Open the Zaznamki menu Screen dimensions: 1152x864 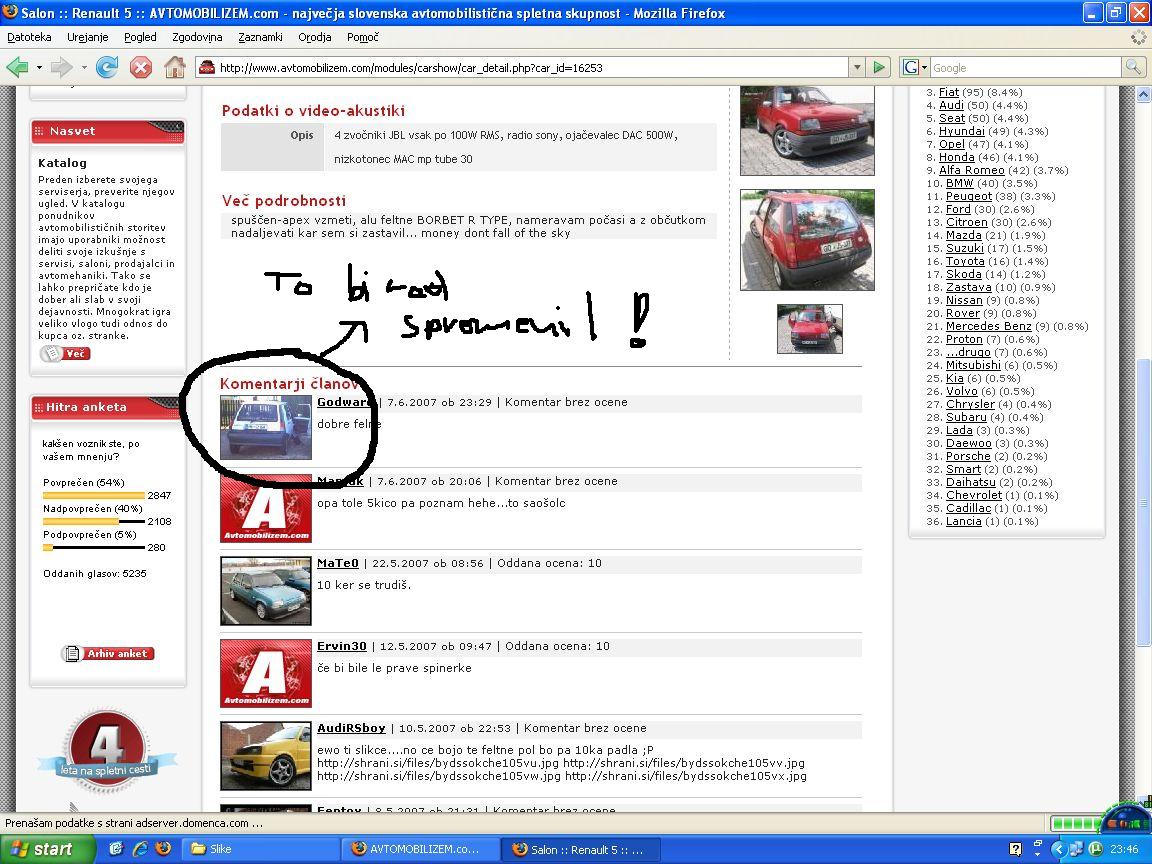(x=260, y=37)
